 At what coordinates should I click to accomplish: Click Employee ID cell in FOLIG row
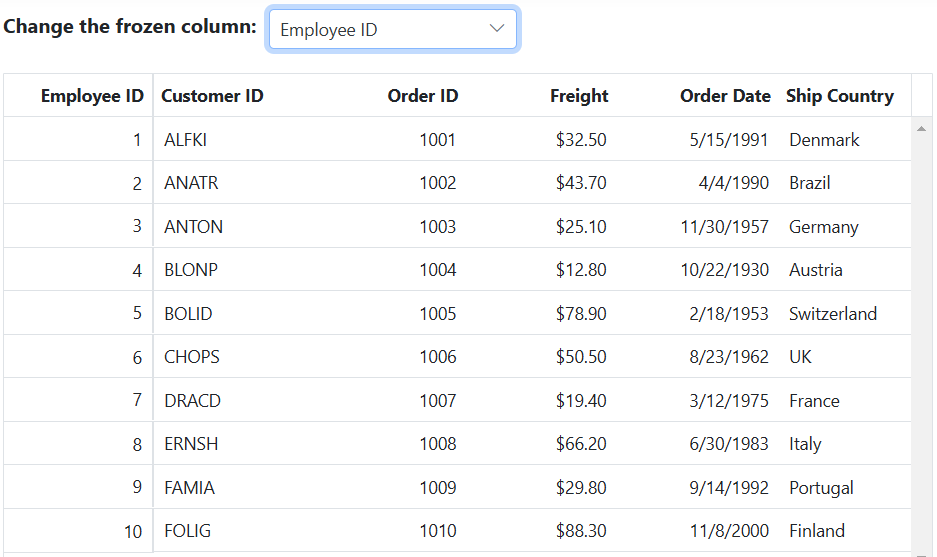(x=78, y=531)
